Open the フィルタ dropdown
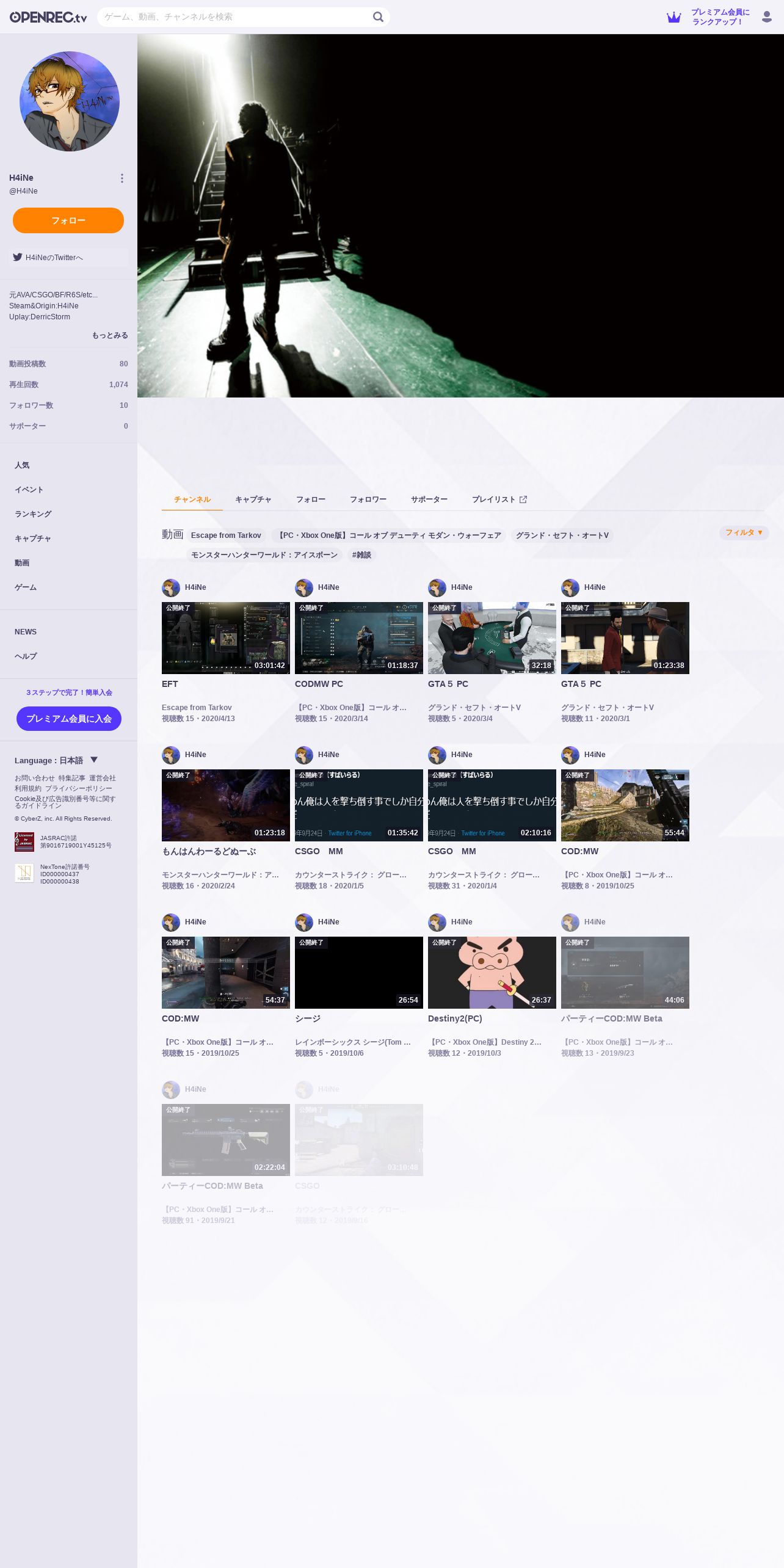 coord(744,533)
